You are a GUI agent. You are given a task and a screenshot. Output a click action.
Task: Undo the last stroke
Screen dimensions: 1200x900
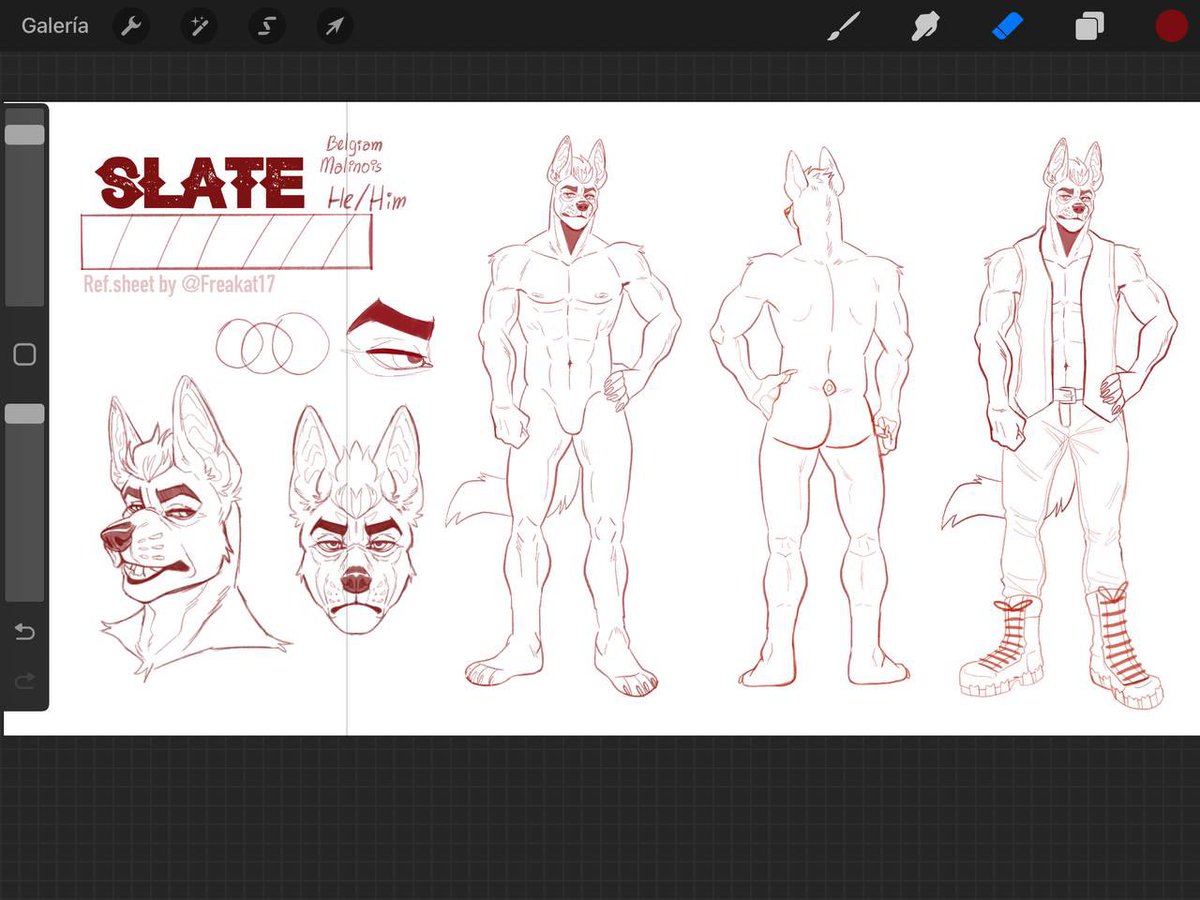pos(25,632)
